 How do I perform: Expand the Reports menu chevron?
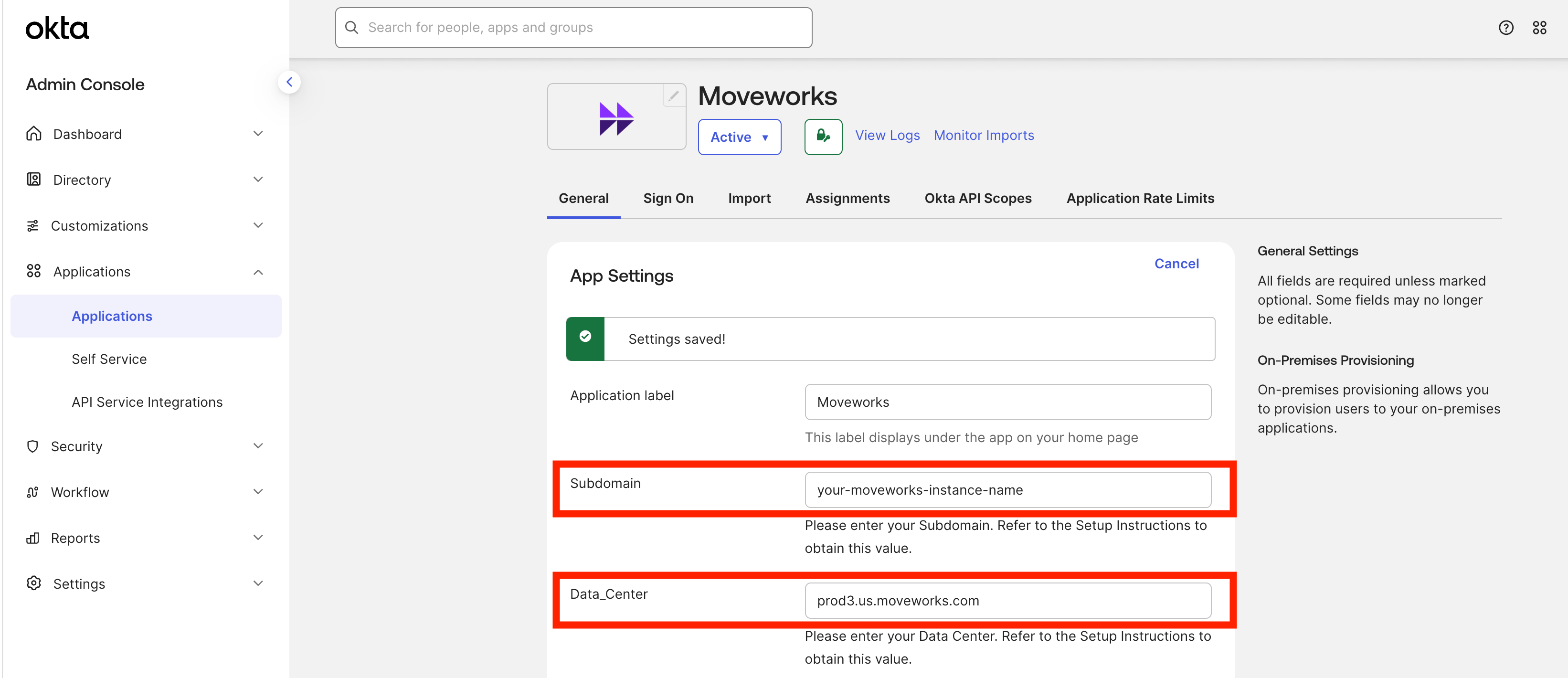258,537
